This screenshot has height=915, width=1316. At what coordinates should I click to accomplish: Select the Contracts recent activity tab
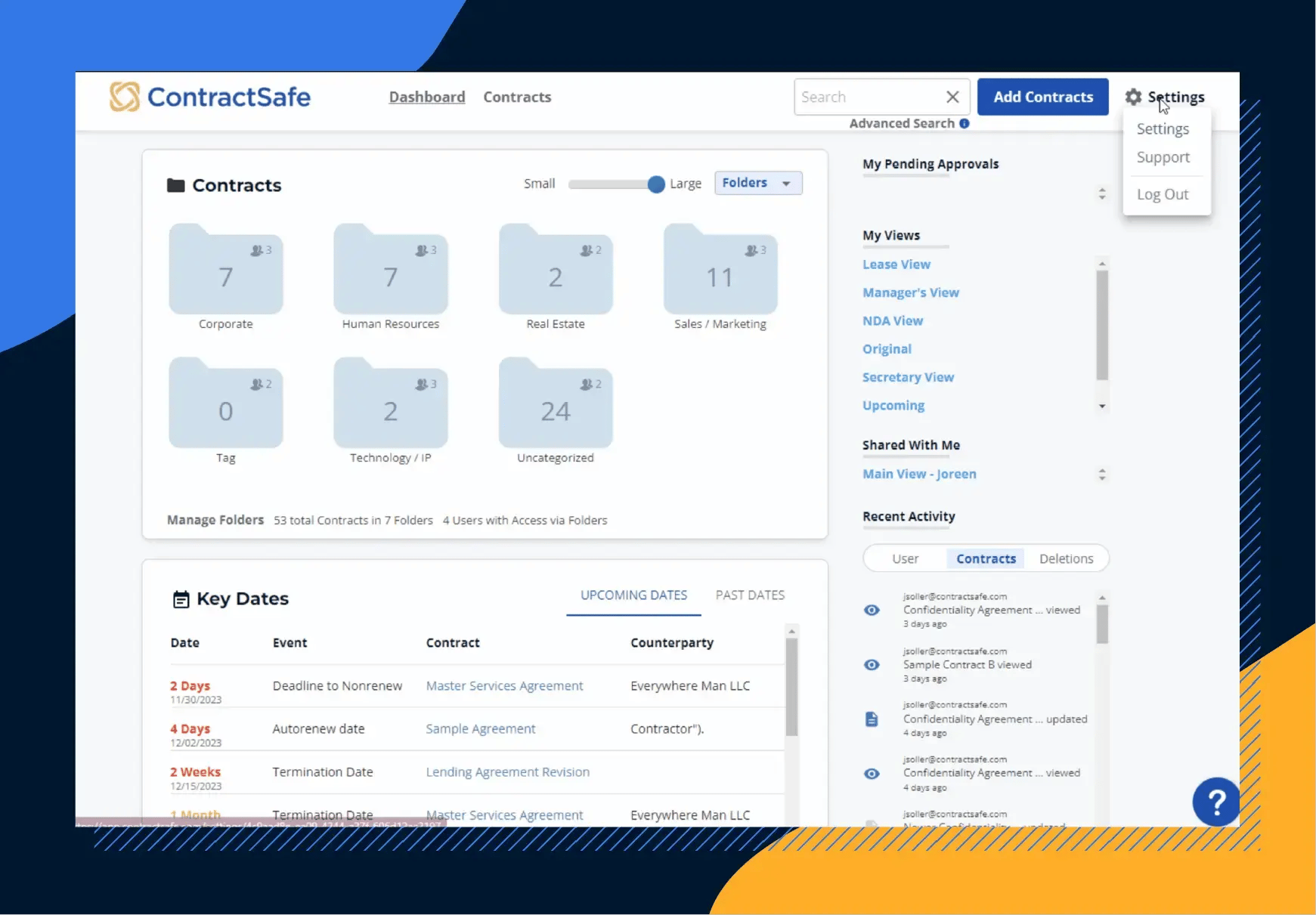coord(986,559)
